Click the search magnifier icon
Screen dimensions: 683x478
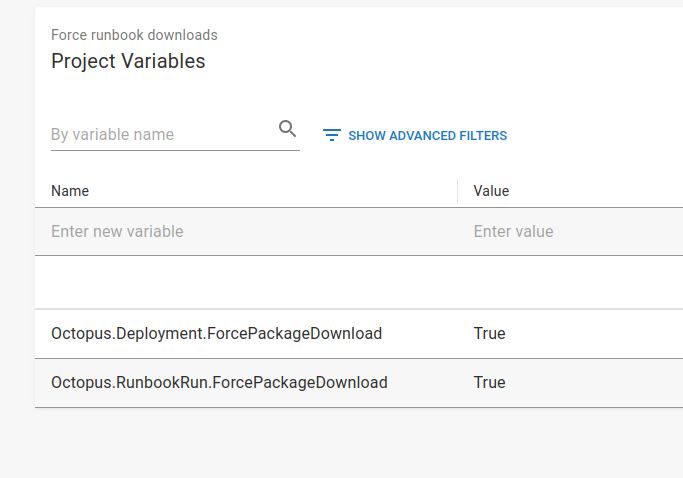(x=287, y=129)
